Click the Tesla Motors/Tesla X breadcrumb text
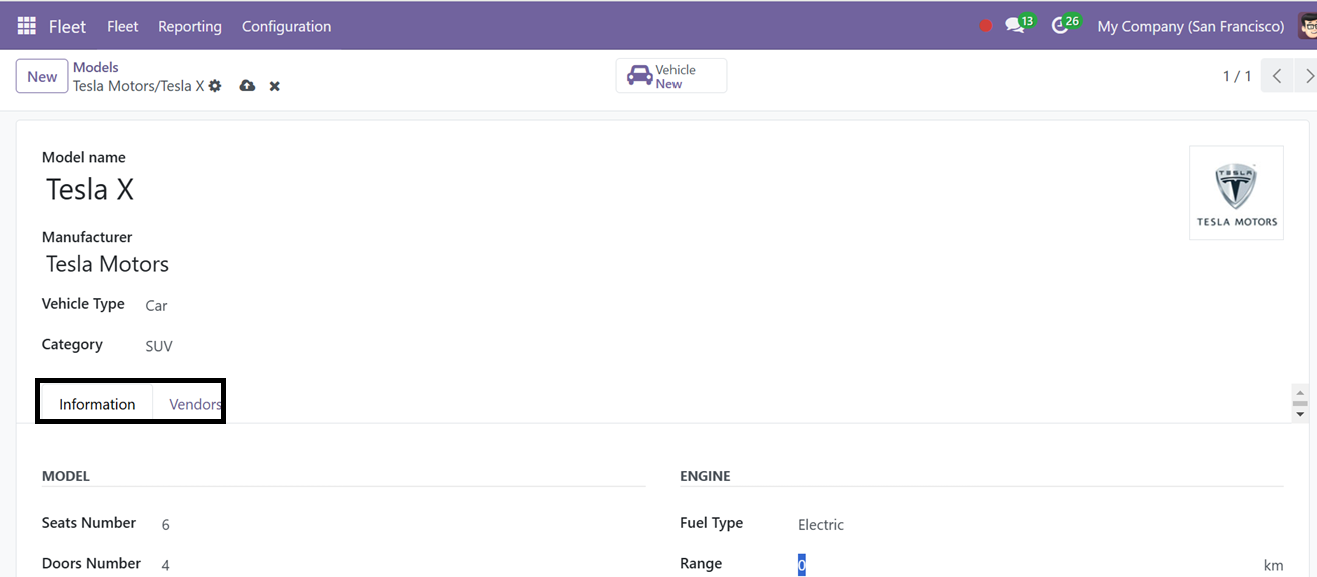The width and height of the screenshot is (1317, 577). [138, 86]
